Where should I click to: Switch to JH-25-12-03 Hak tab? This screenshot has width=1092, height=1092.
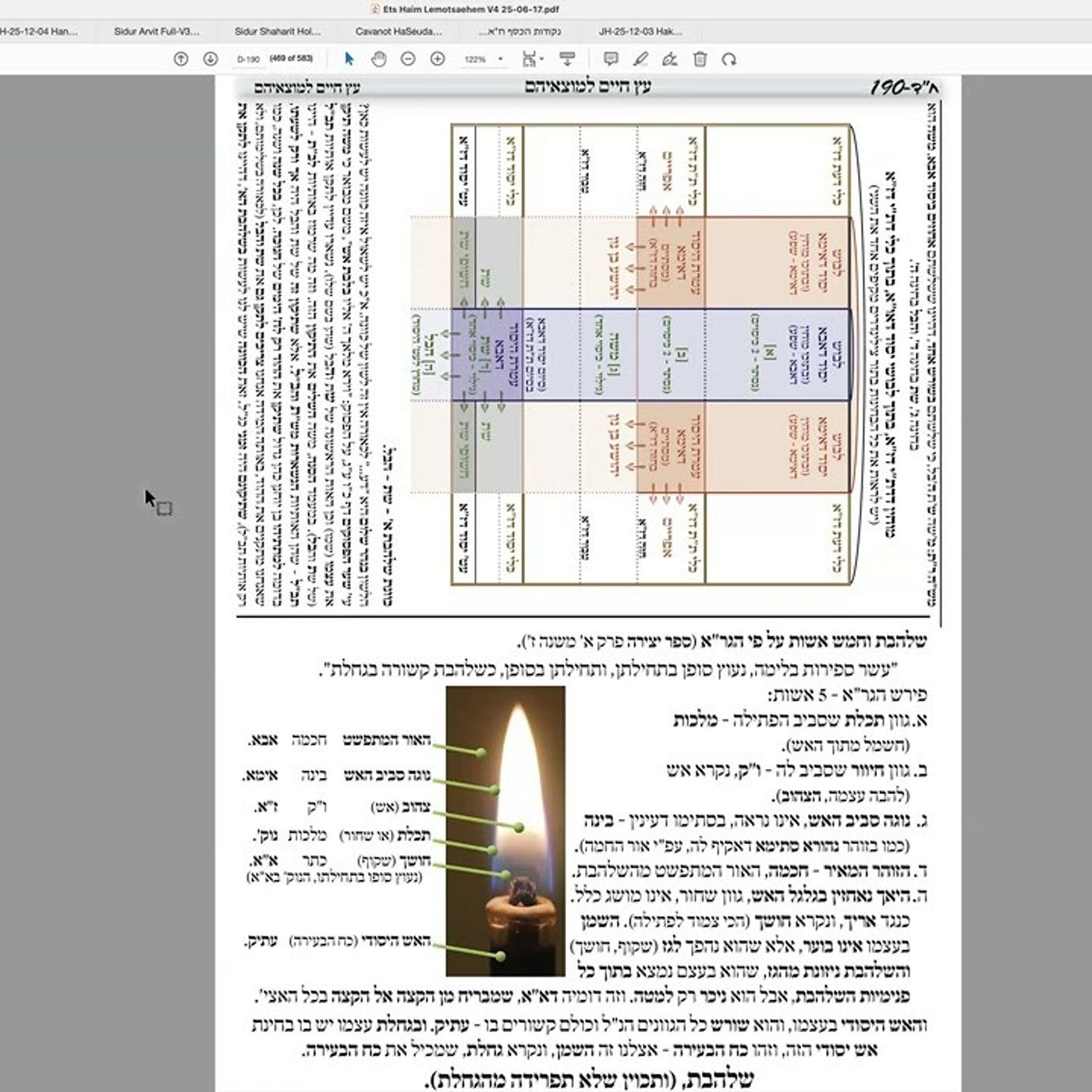640,32
